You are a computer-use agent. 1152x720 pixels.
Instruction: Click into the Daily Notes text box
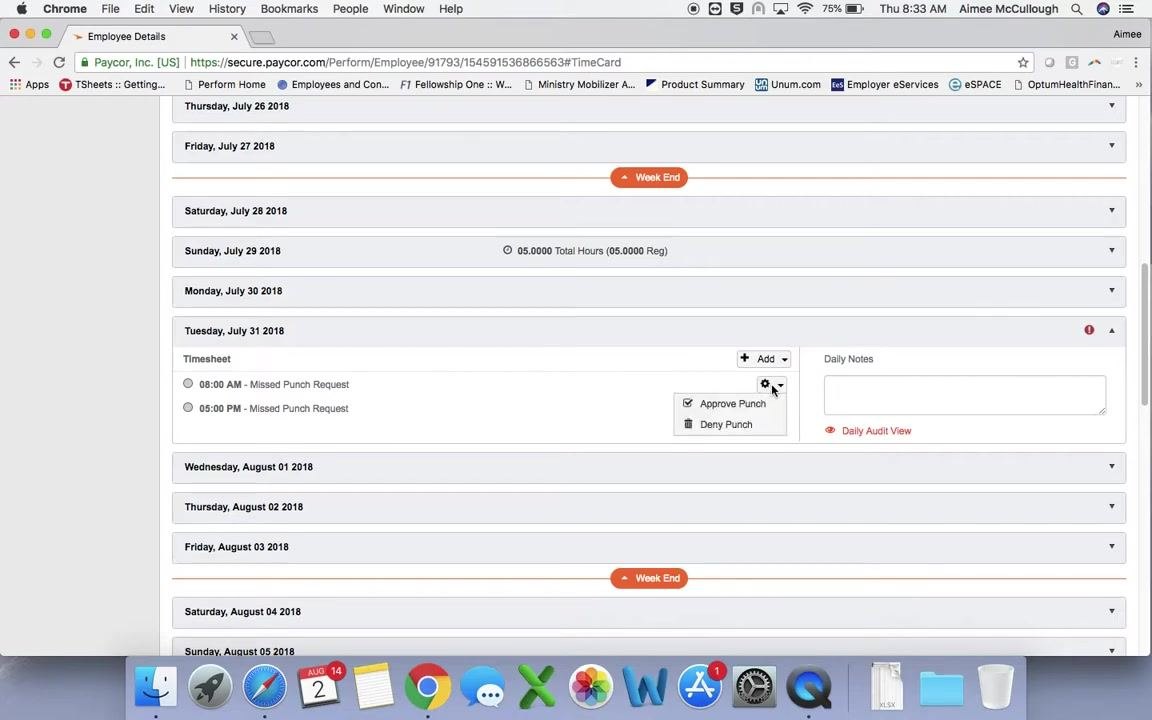tap(965, 395)
